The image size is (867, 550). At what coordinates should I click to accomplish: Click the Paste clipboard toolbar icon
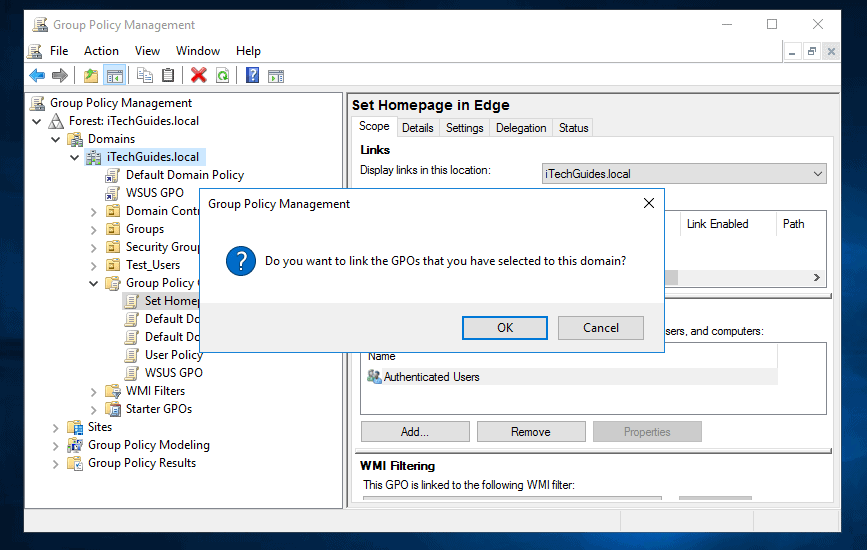tap(168, 75)
